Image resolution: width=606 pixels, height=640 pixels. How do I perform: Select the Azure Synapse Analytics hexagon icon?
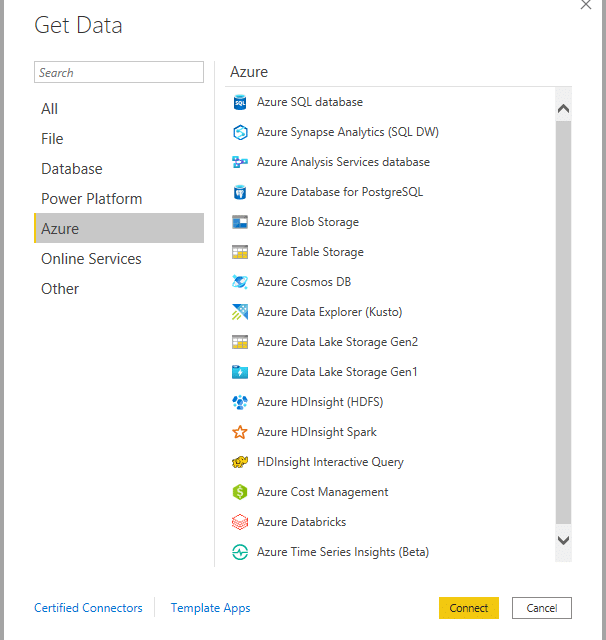pos(240,132)
